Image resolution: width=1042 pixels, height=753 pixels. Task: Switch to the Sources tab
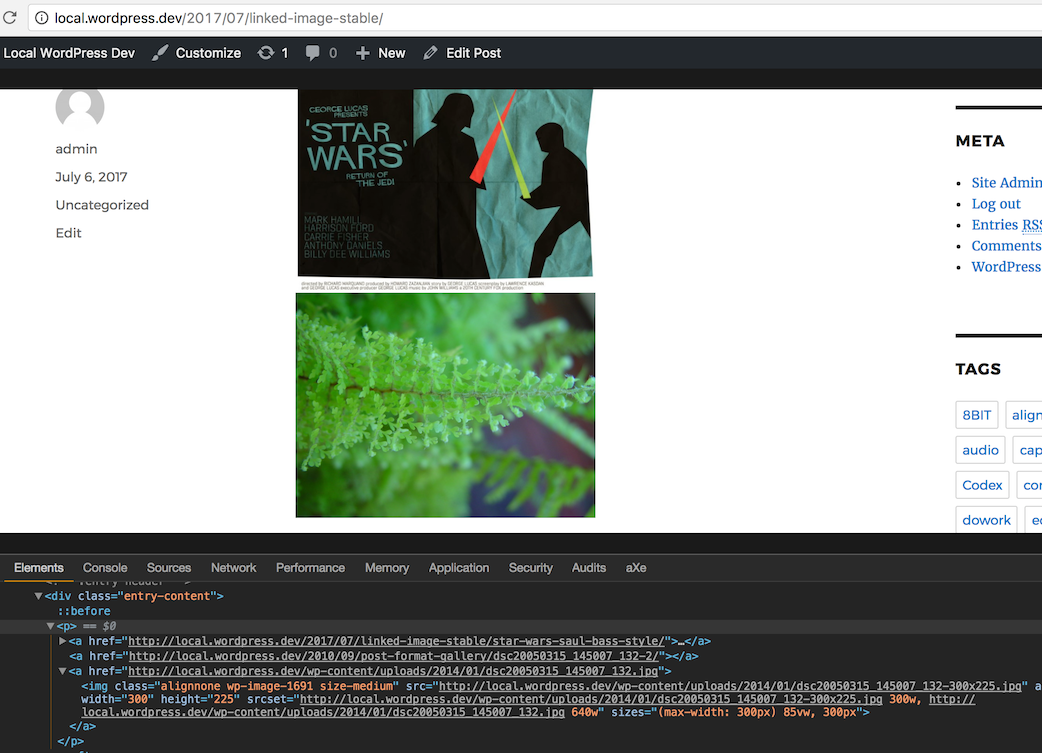coord(169,568)
